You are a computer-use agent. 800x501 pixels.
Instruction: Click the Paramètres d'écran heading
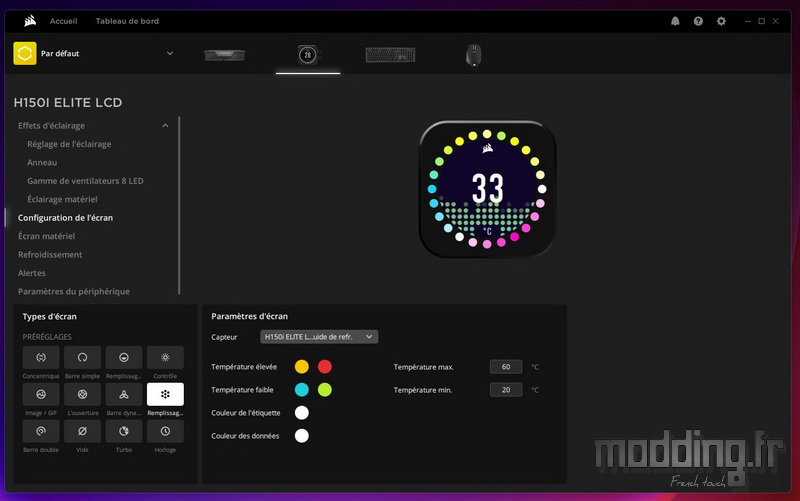pos(249,316)
